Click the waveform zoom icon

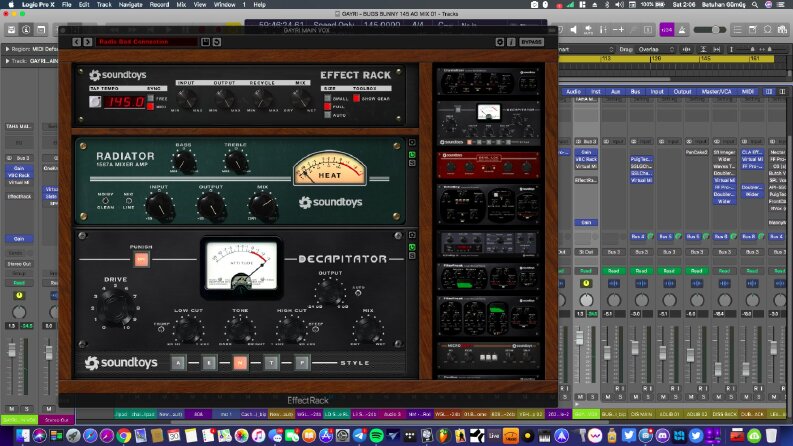click(x=686, y=49)
